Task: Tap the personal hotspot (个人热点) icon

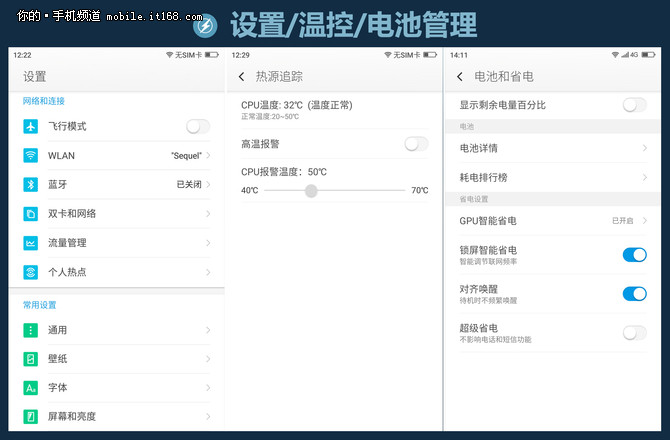Action: 30,272
